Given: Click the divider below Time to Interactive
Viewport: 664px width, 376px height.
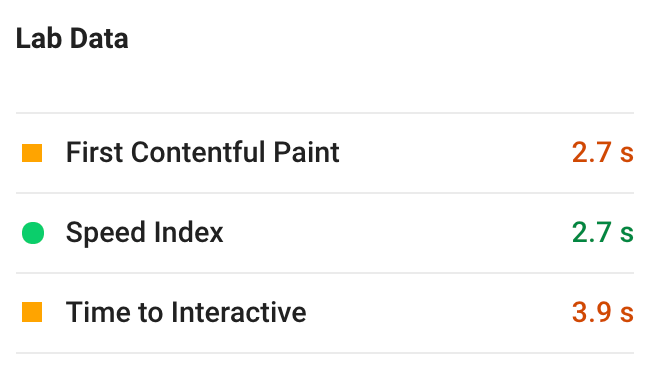Looking at the screenshot, I should pos(325,353).
